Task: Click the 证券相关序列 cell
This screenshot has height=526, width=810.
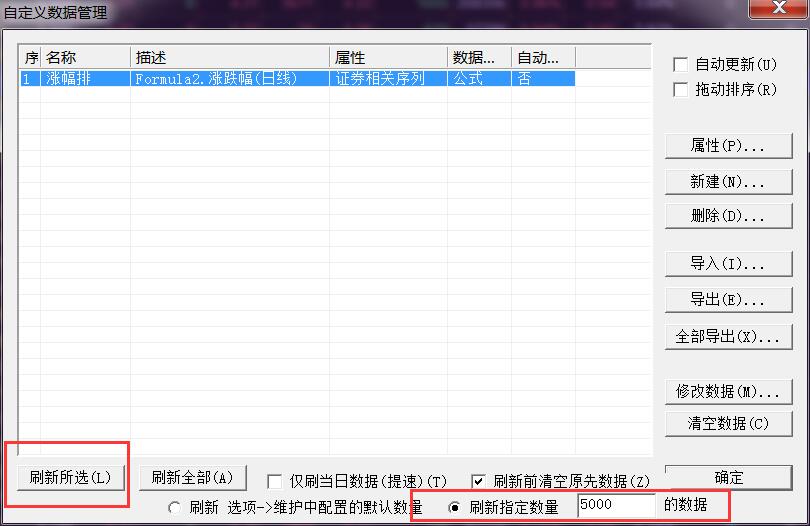Action: click(x=388, y=79)
